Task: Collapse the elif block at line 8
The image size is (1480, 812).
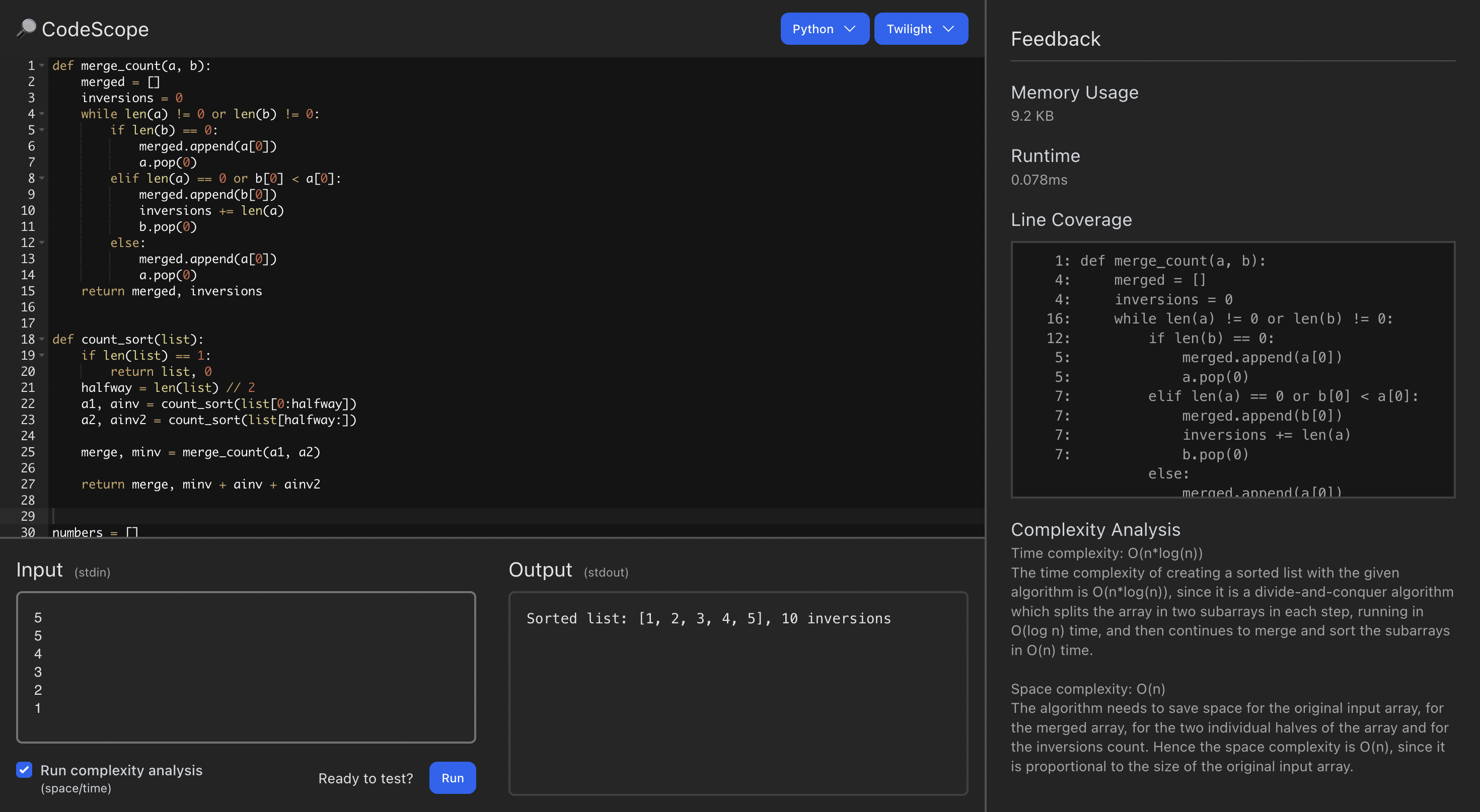Action: (42, 178)
